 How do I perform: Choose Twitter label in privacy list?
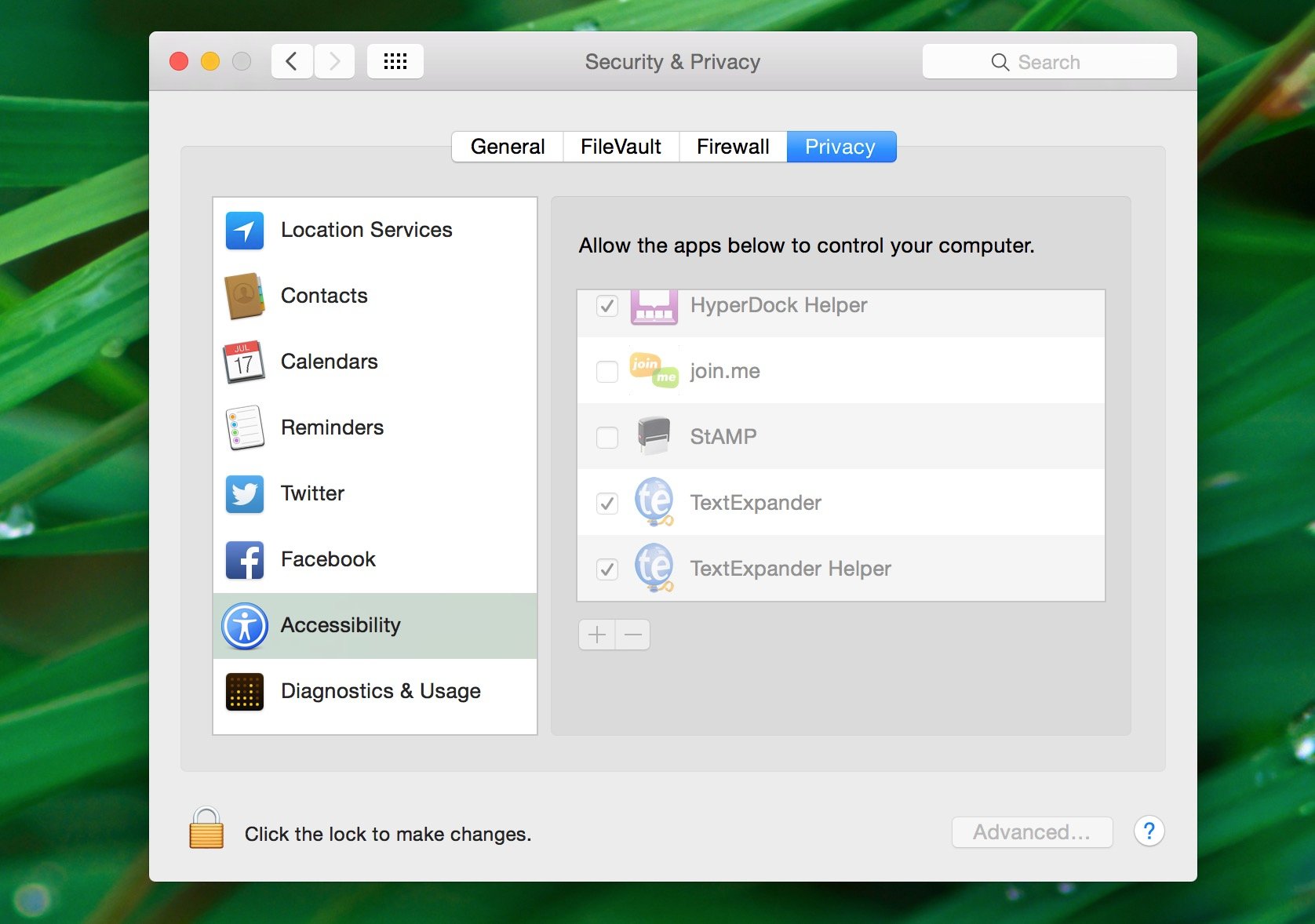[312, 493]
